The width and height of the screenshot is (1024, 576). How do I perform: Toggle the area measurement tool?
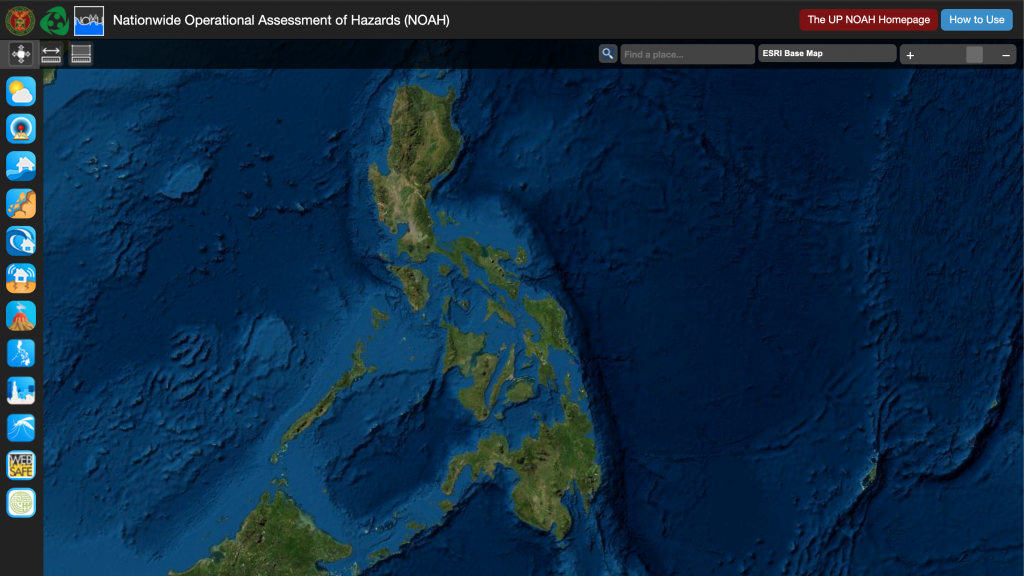[x=81, y=54]
